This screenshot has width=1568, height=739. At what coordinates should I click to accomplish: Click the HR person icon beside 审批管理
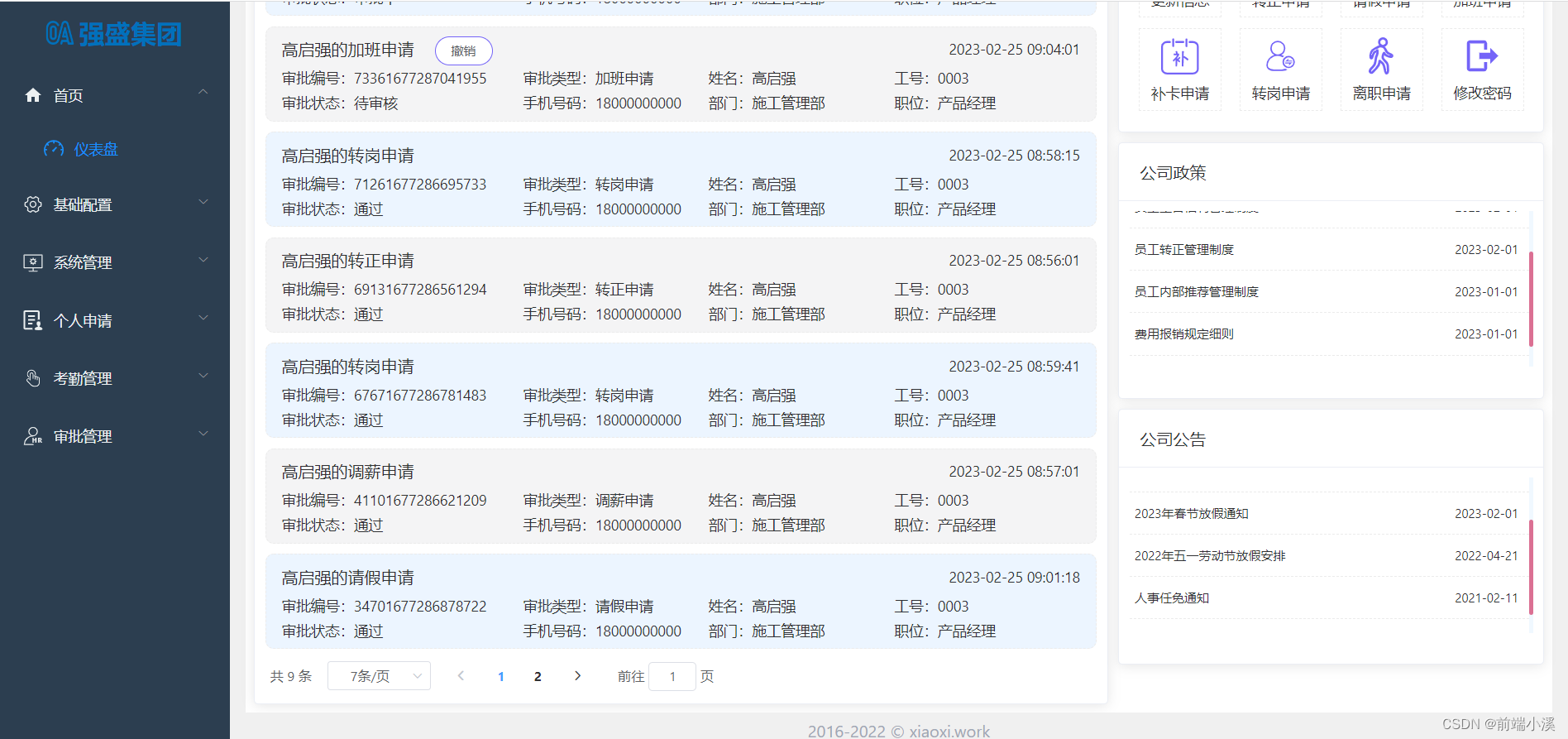33,436
